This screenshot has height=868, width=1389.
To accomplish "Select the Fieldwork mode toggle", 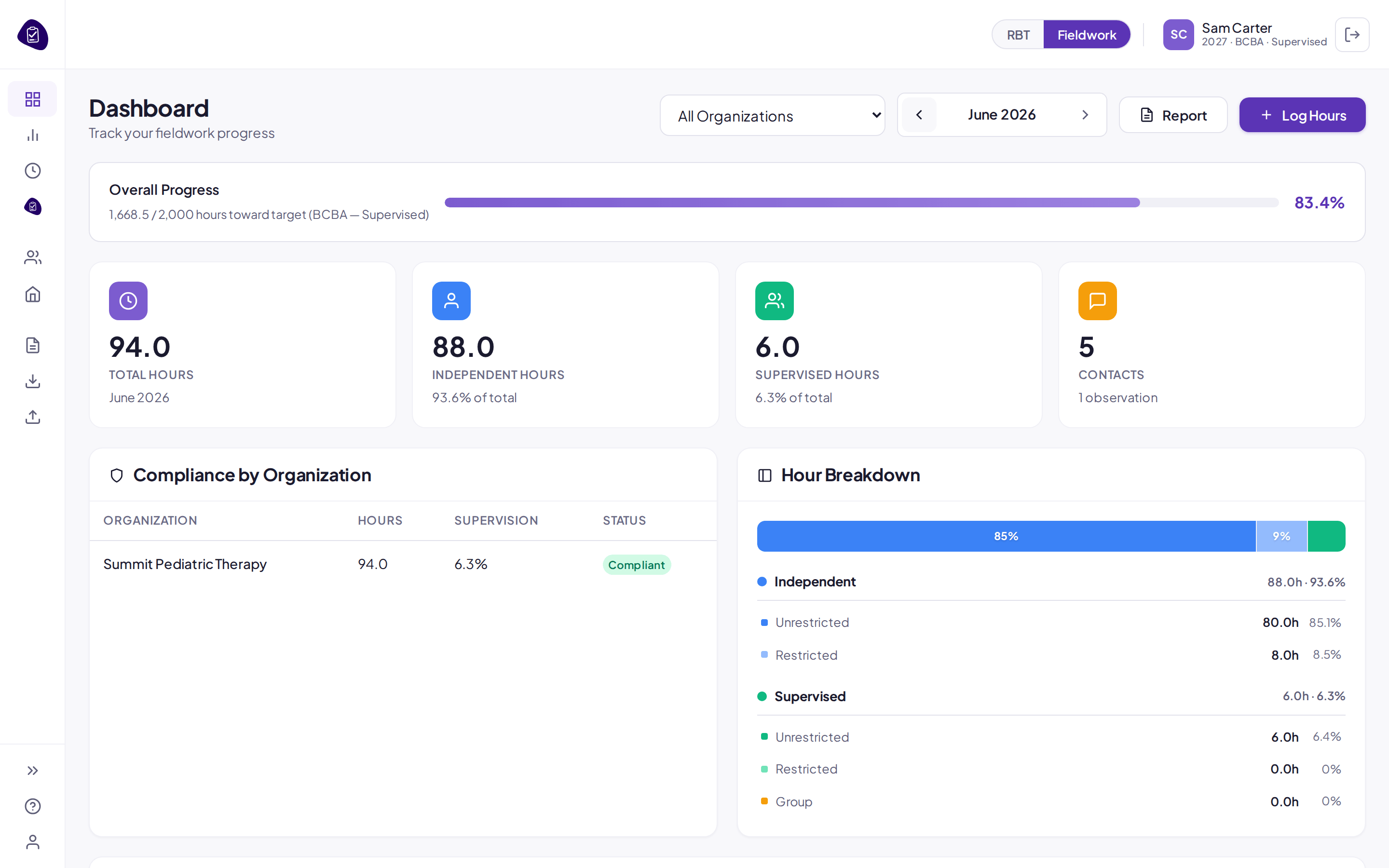I will click(1087, 35).
